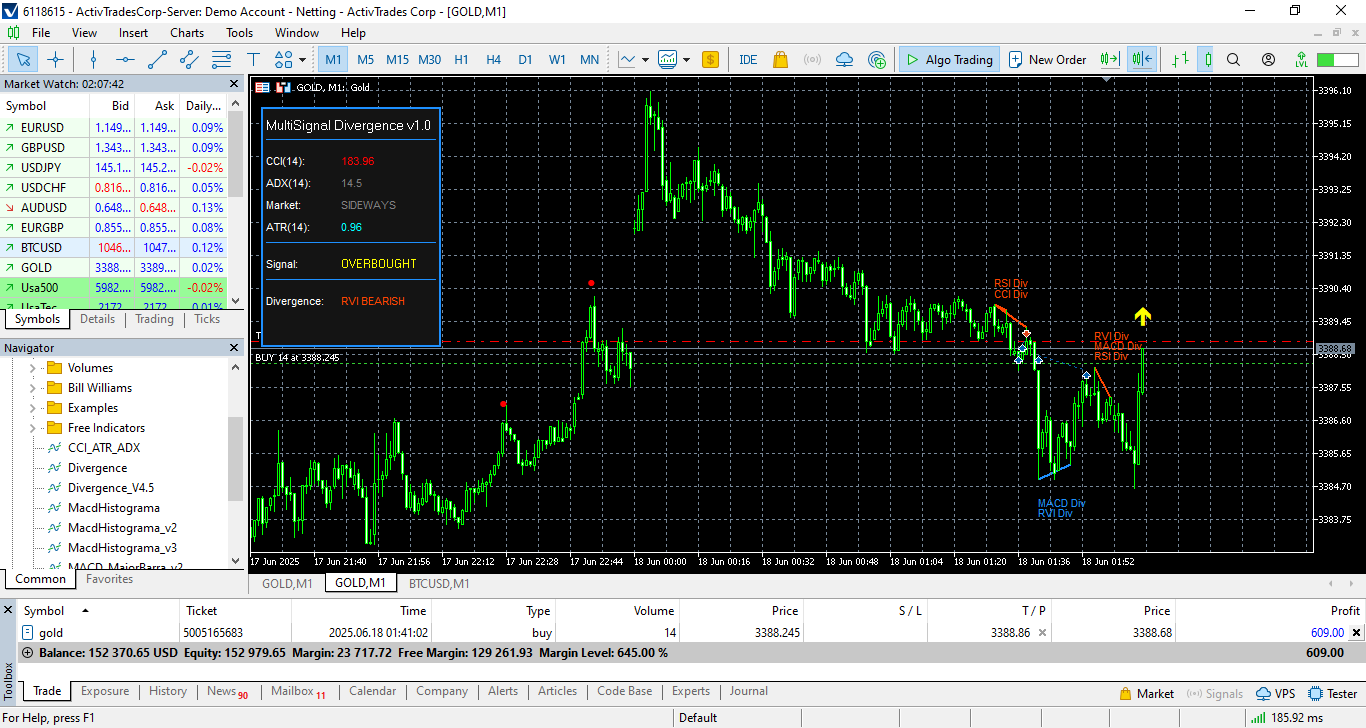Open the search magnifier

[1233, 59]
